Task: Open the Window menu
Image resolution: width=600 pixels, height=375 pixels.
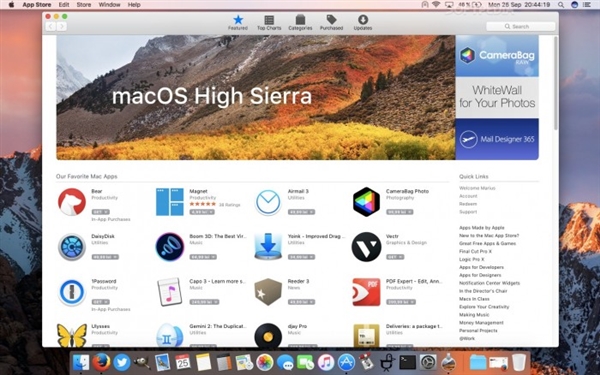Action: [x=109, y=5]
